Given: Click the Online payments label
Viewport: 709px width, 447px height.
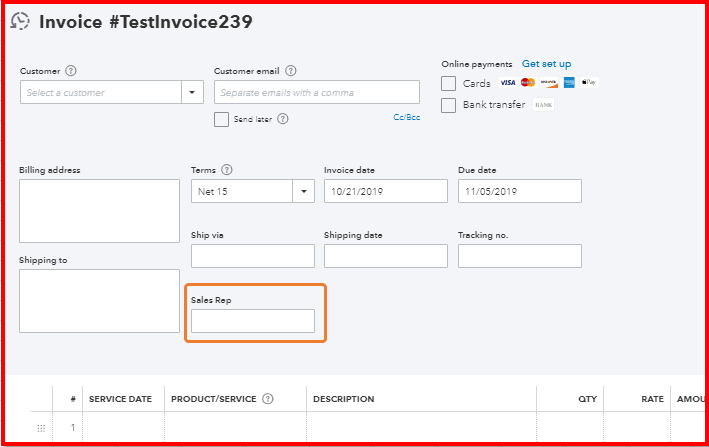Looking at the screenshot, I should [x=477, y=64].
